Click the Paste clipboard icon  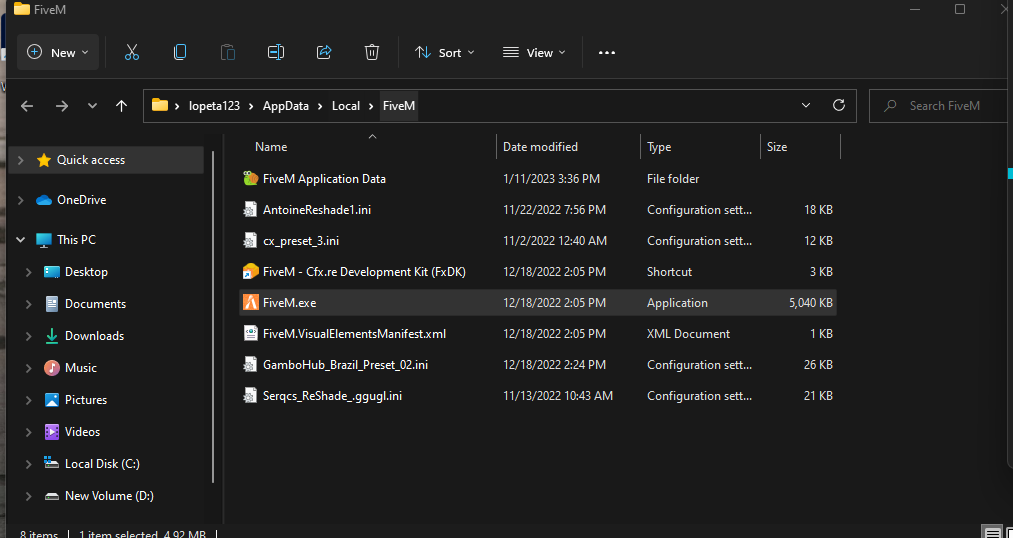click(228, 52)
